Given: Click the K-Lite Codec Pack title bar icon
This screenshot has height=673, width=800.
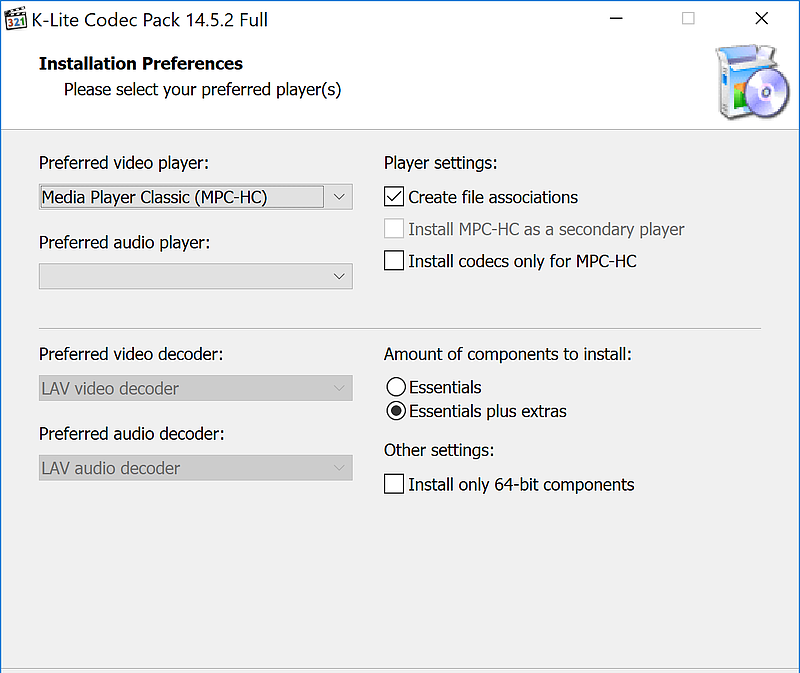Looking at the screenshot, I should coord(15,18).
